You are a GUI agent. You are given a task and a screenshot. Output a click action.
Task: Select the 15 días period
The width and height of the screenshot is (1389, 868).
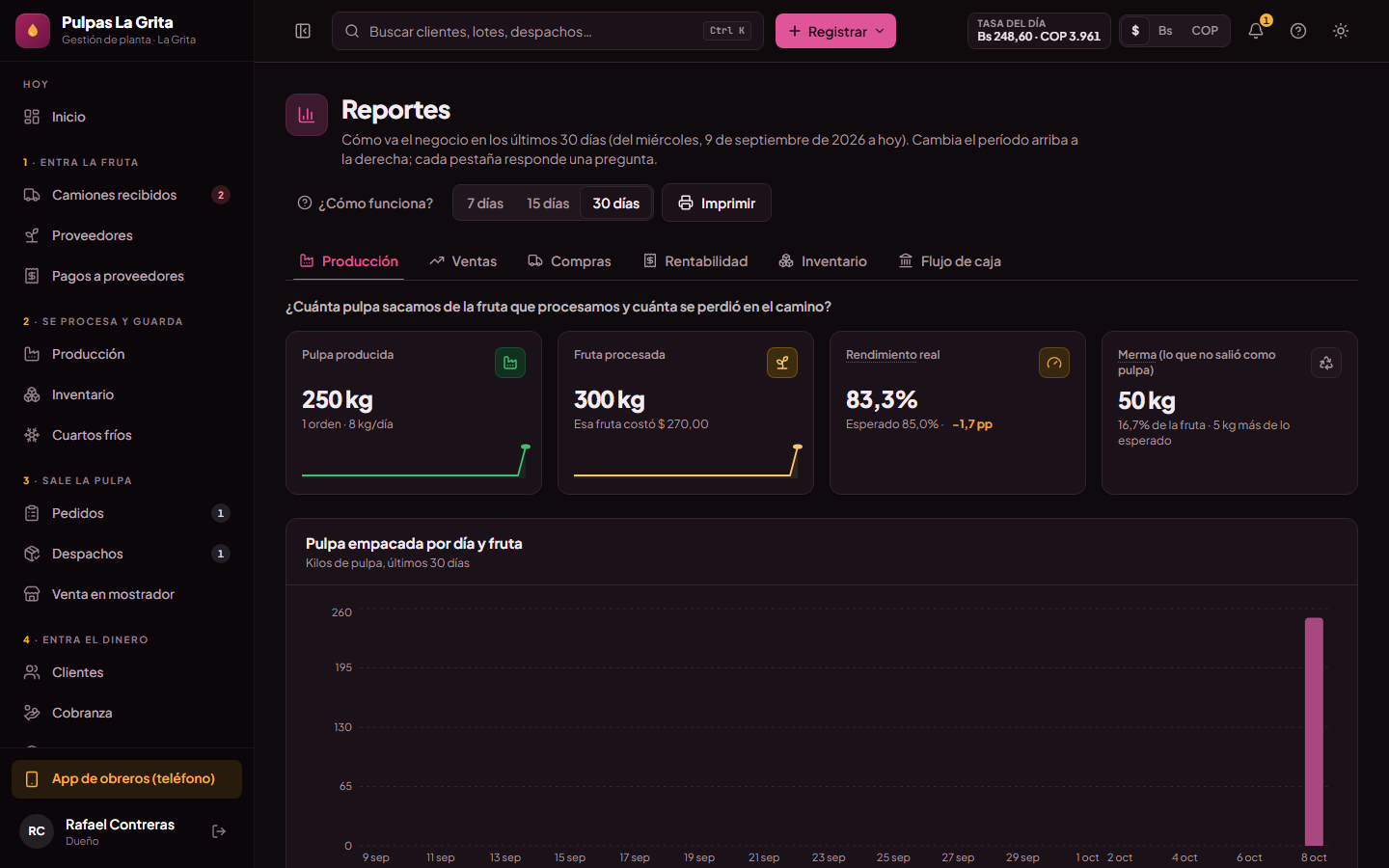coord(548,203)
